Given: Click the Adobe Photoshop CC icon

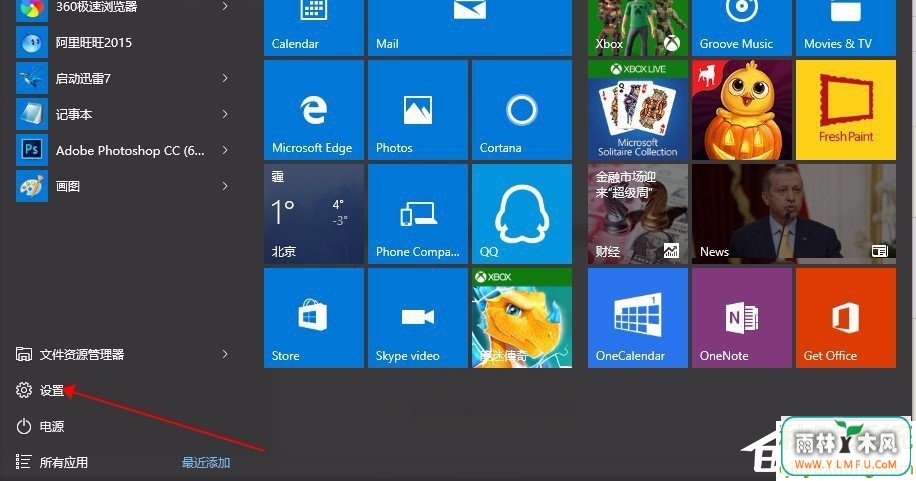Looking at the screenshot, I should (32, 150).
